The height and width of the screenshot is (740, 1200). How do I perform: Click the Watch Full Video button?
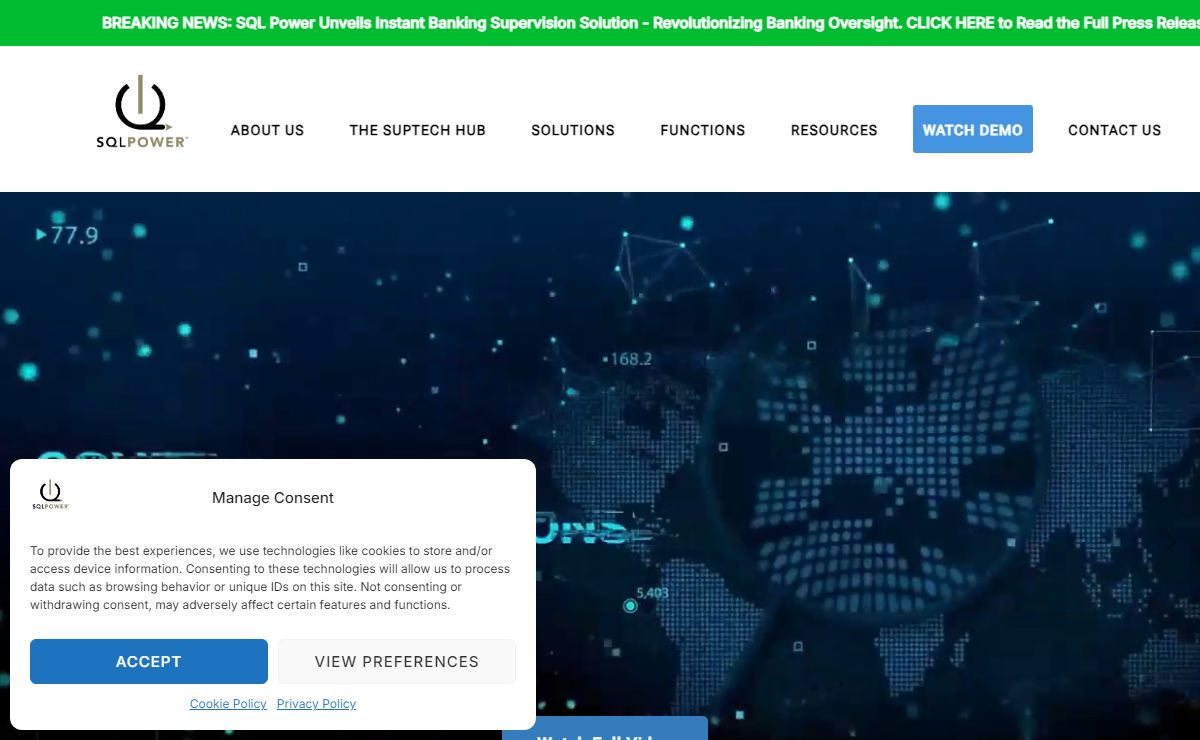[x=604, y=730]
